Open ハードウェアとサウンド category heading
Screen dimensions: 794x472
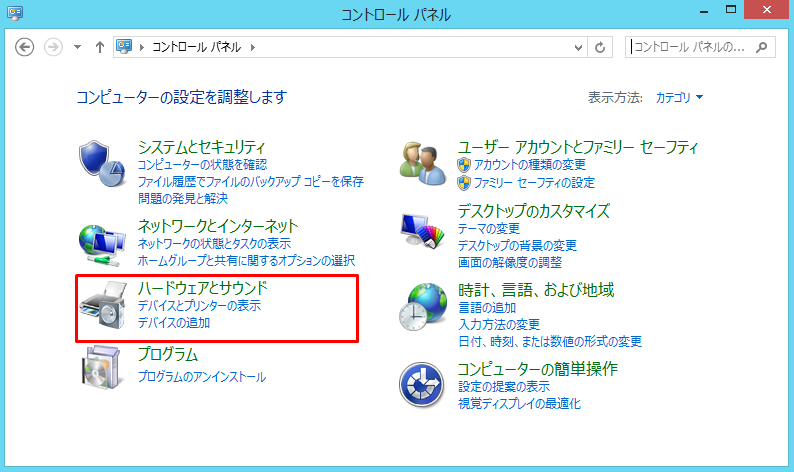pos(202,288)
